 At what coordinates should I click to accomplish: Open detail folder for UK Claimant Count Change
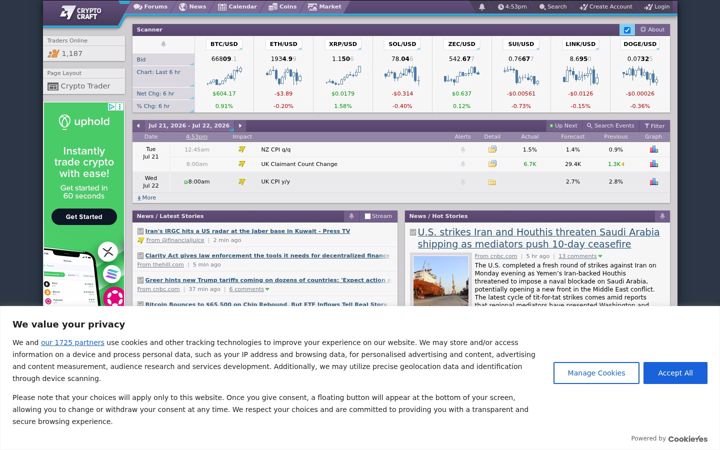[492, 164]
